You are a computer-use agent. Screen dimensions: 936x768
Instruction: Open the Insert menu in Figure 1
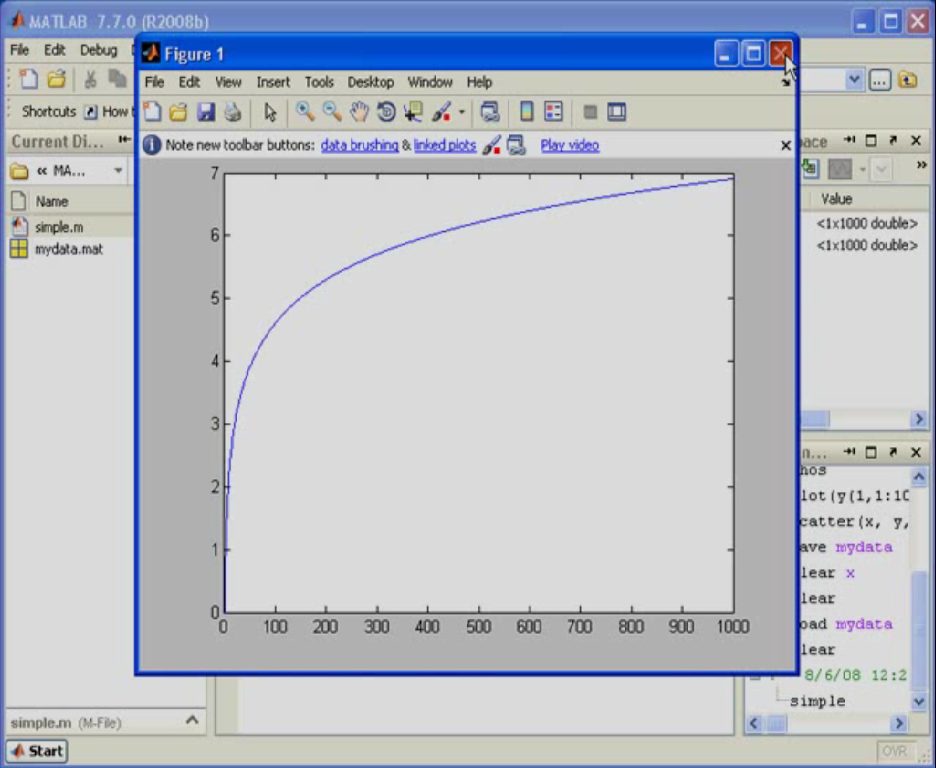[273, 82]
